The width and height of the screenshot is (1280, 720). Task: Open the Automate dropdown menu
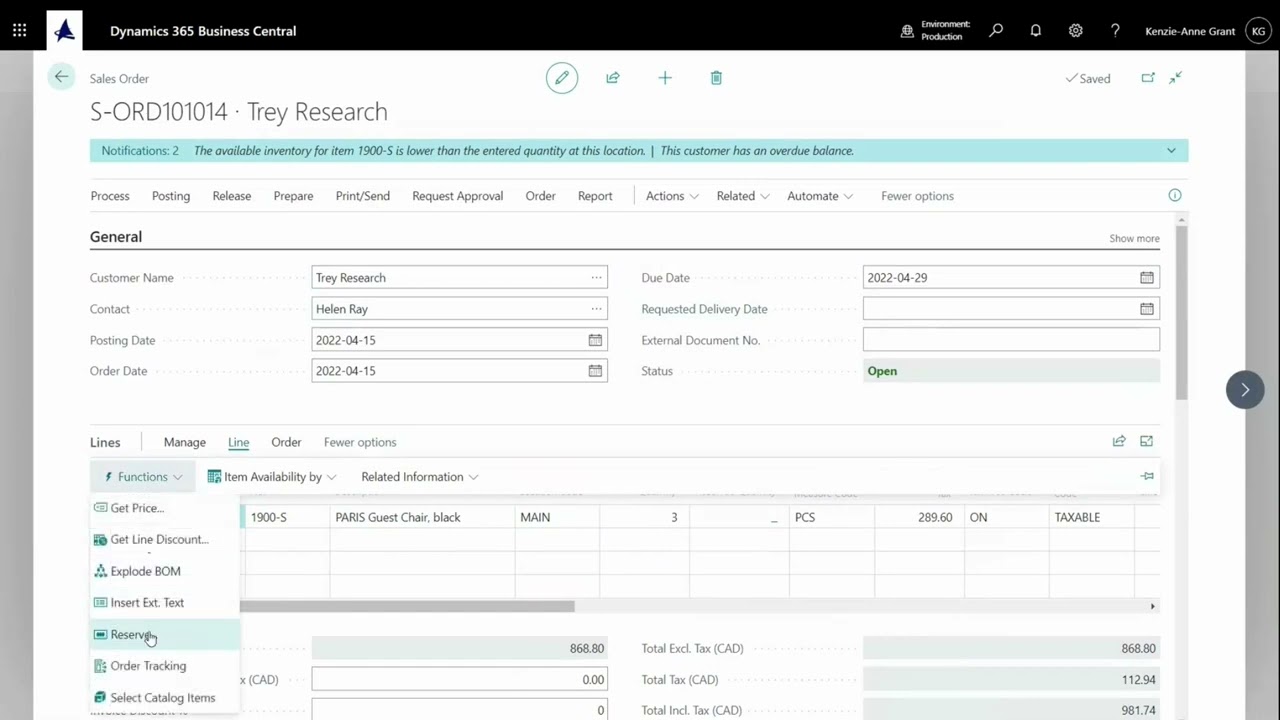[x=820, y=196]
